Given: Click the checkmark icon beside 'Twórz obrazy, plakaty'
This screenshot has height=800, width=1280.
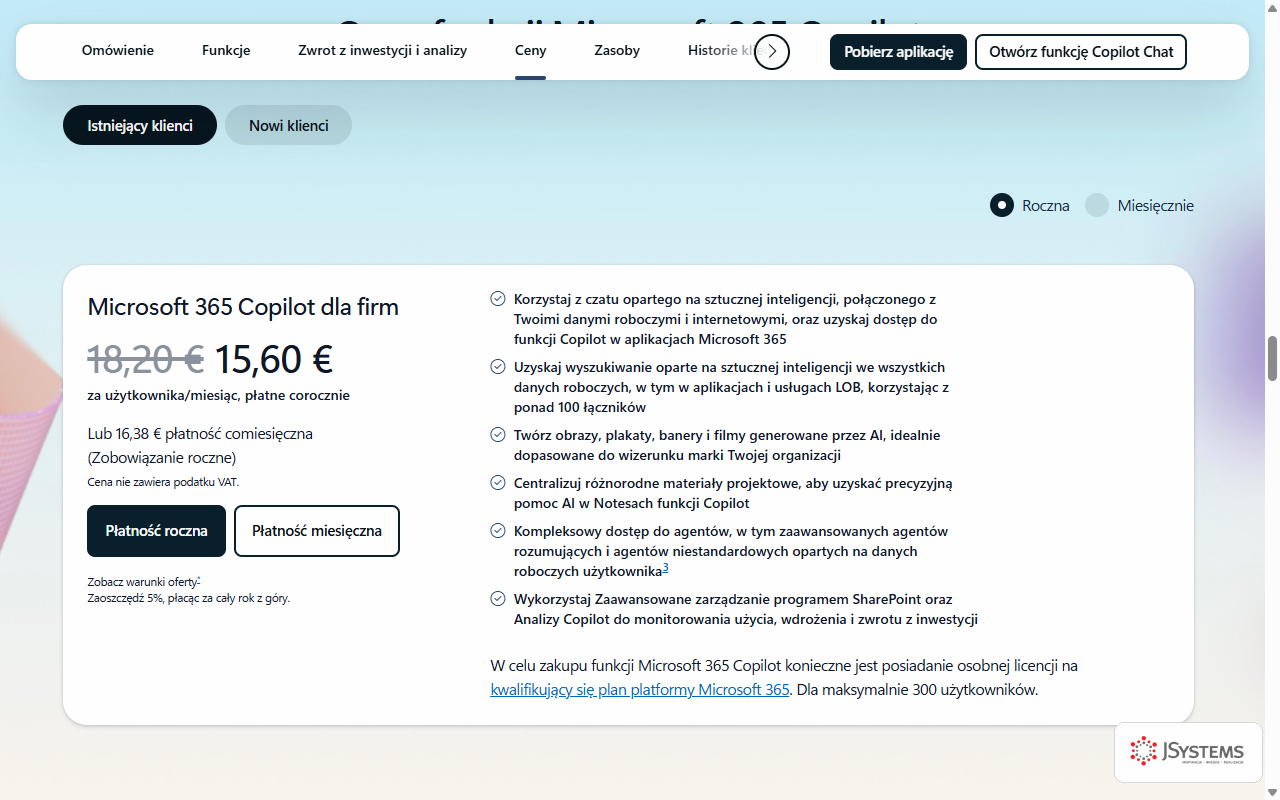Looking at the screenshot, I should [497, 435].
